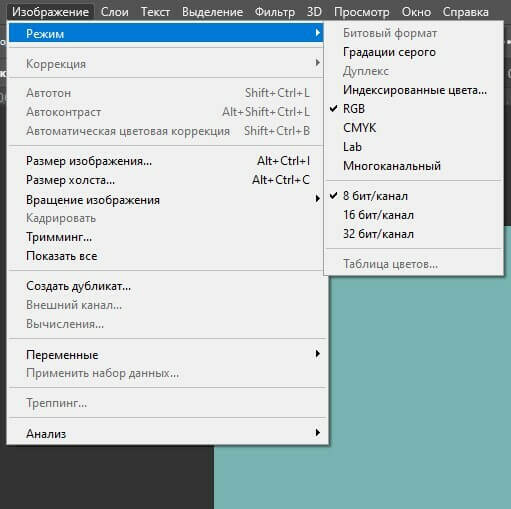Screen dimensions: 511x509
Task: Open the 3D menu
Action: click(x=314, y=12)
